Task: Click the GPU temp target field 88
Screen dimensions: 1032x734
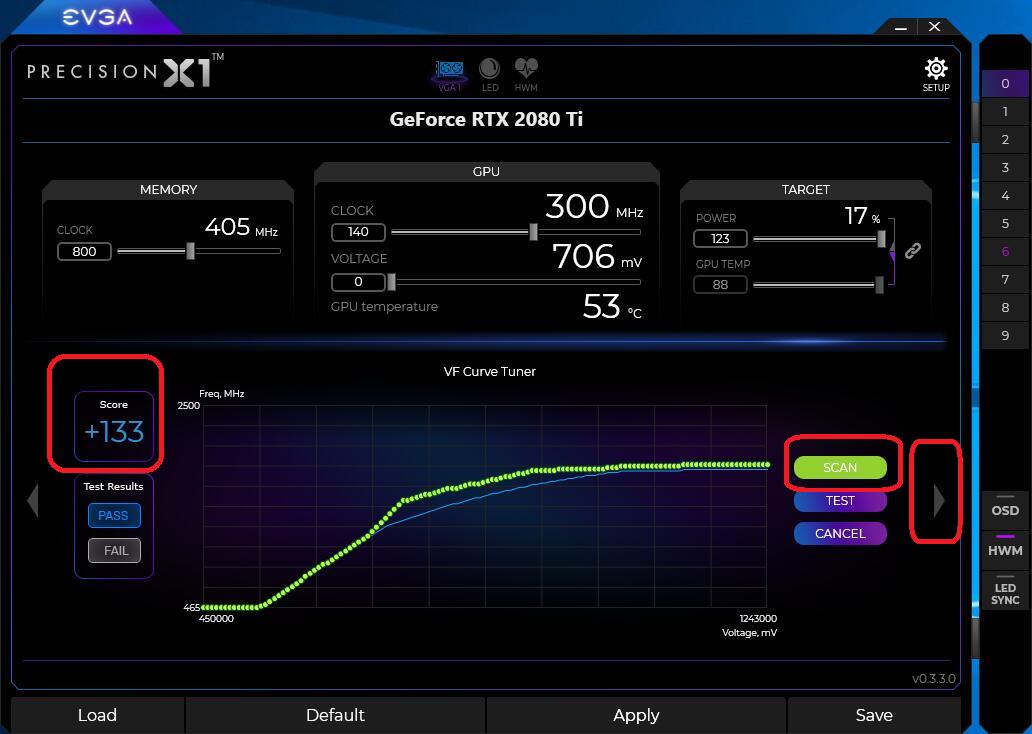Action: click(x=720, y=284)
